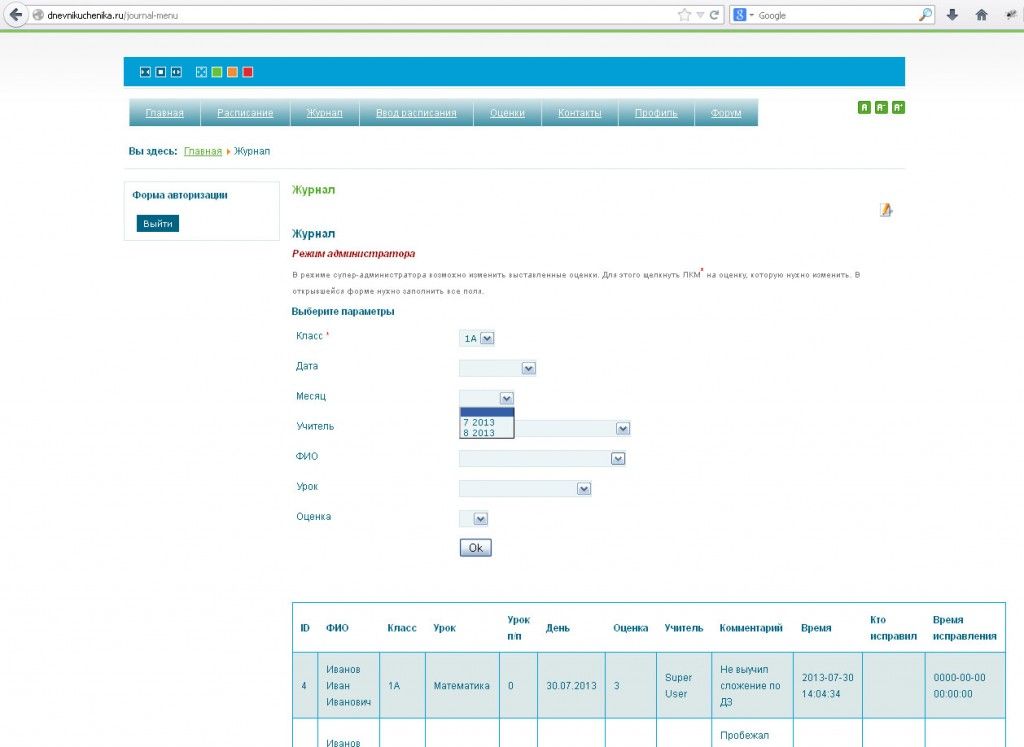Select the blue theme color swatch

tap(201, 72)
